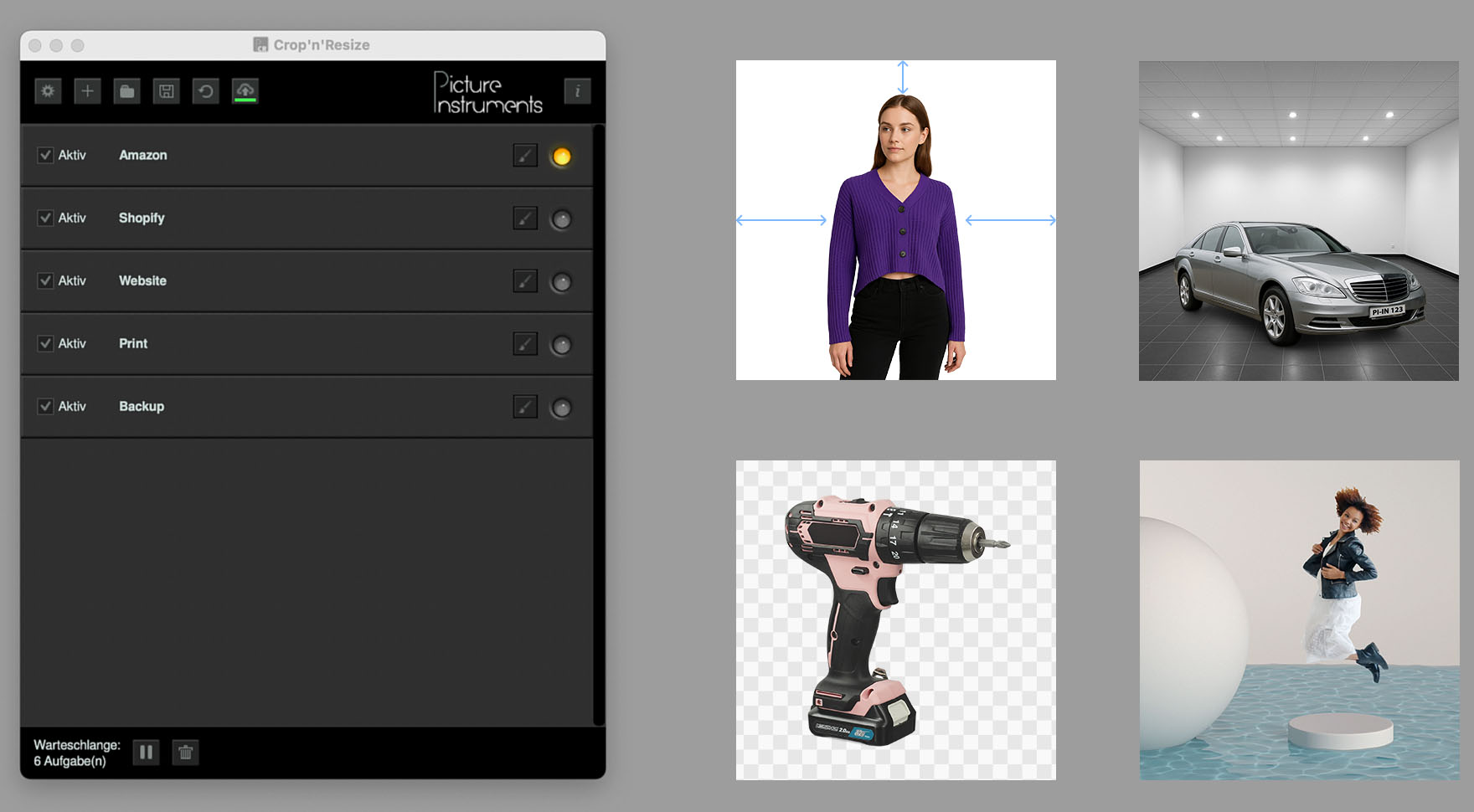Edit the Amazon preset with the pencil icon
This screenshot has width=1474, height=812.
[x=524, y=156]
